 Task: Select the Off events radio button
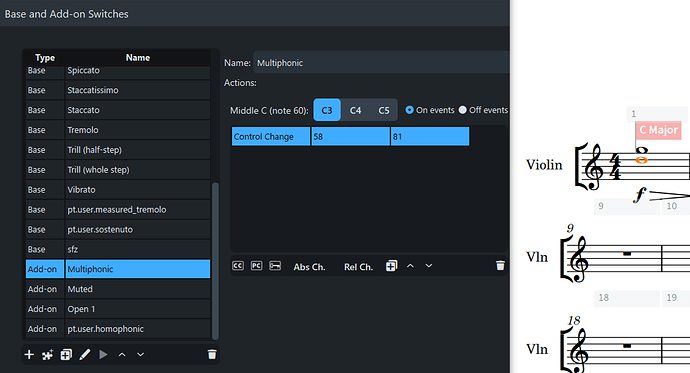tap(462, 110)
